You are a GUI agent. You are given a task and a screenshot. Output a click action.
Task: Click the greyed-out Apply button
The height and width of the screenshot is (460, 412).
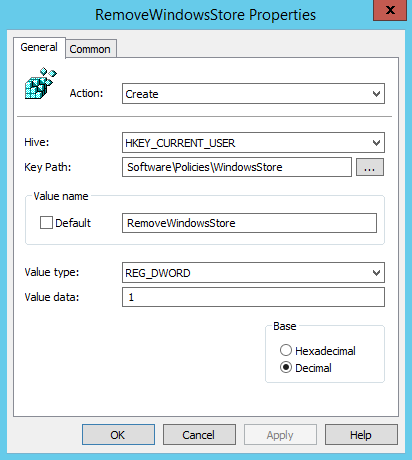[280, 435]
